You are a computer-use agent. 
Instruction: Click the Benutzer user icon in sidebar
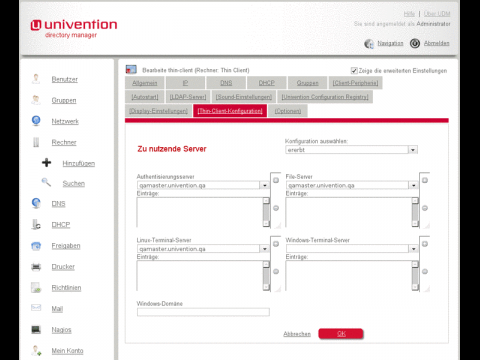tap(36, 79)
